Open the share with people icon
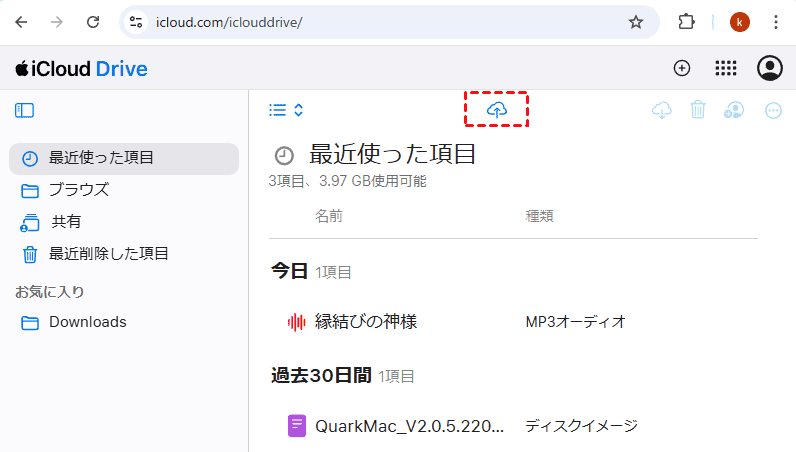 pyautogui.click(x=734, y=110)
